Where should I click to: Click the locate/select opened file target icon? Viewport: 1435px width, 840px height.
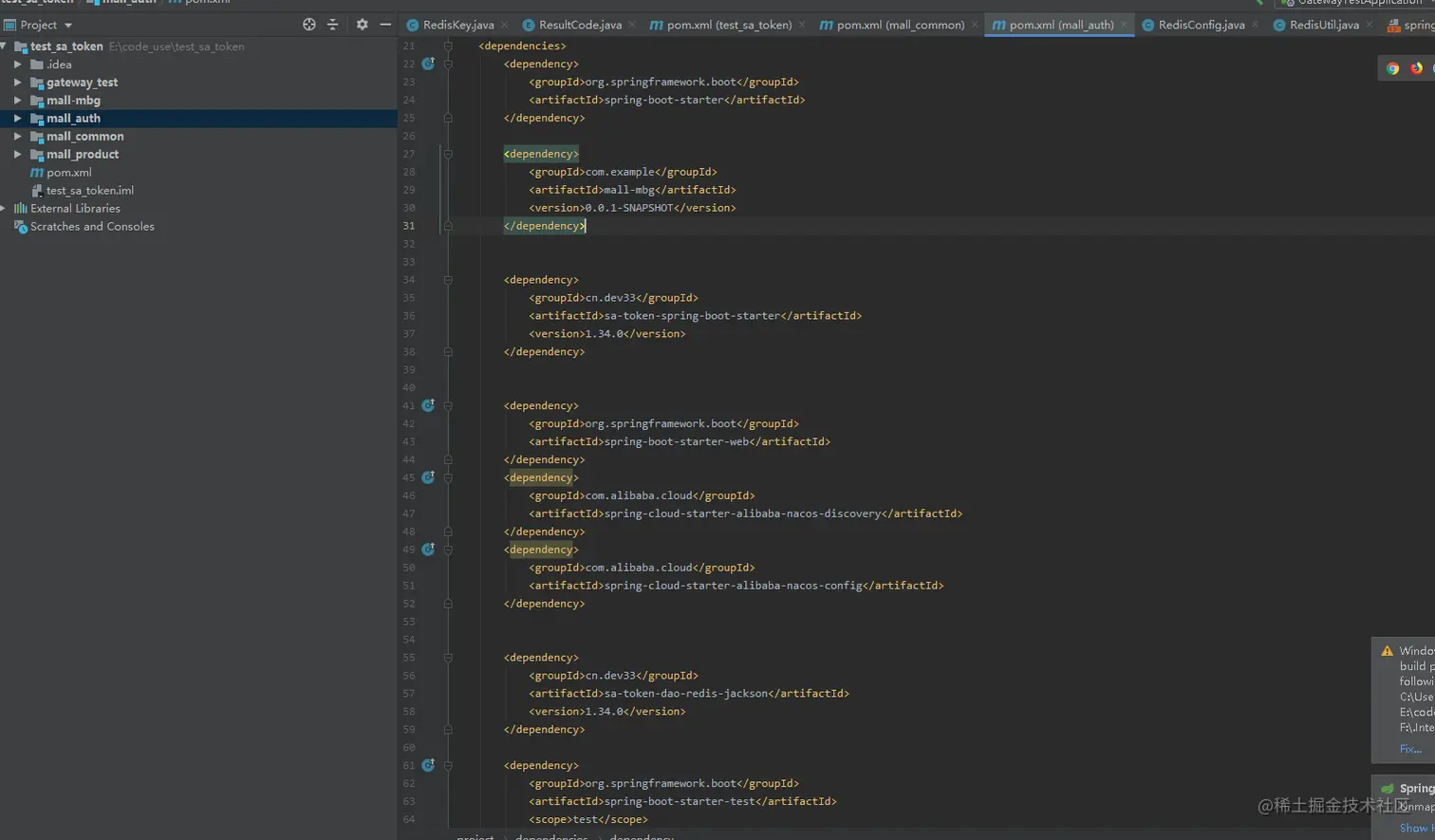(308, 25)
